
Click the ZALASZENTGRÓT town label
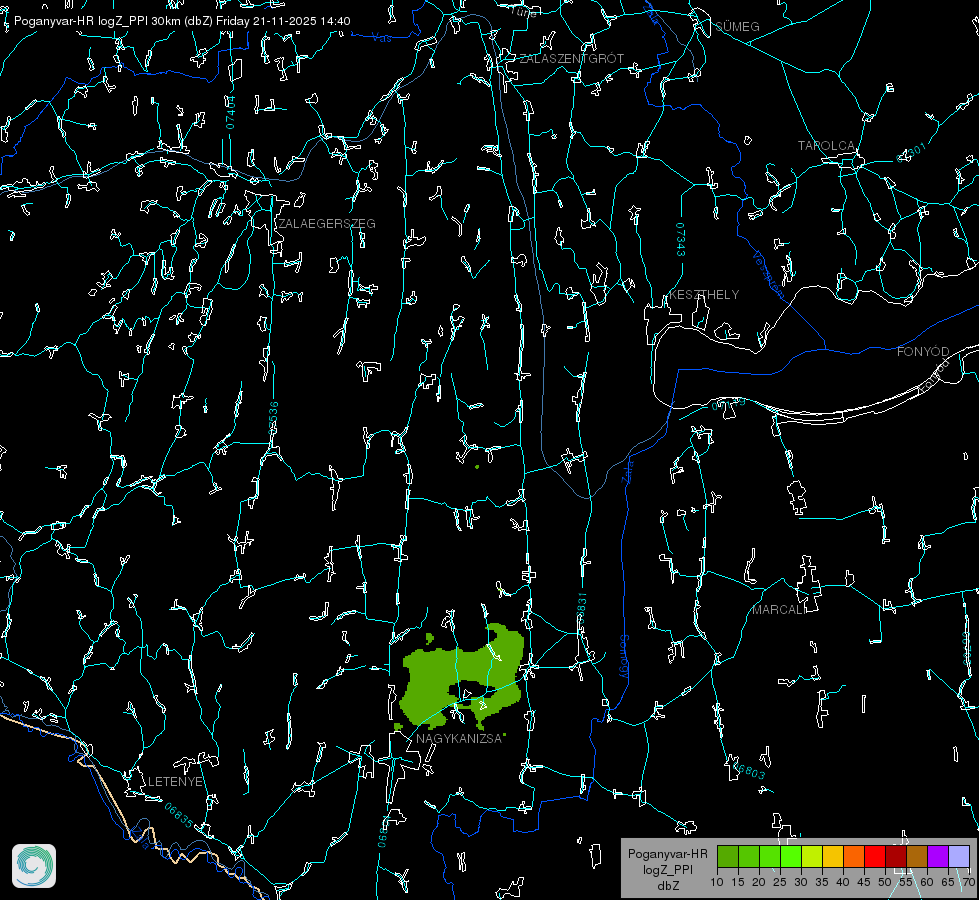tap(572, 59)
